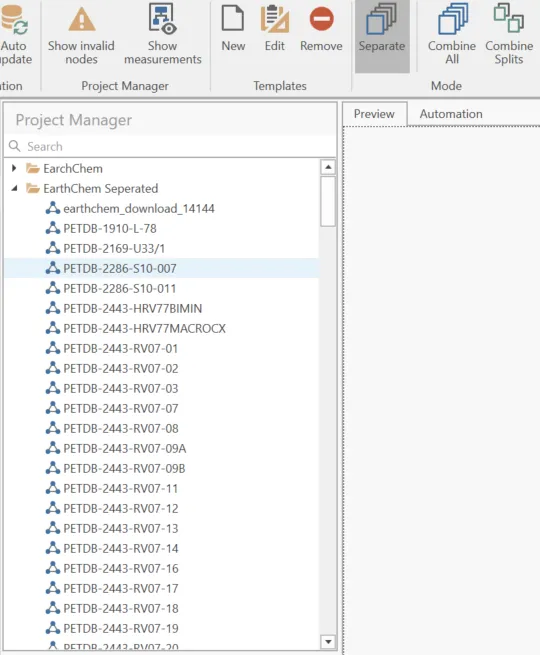Viewport: 540px width, 655px height.
Task: Select the PETDB-2286-S10-011 label
Action: pos(120,289)
